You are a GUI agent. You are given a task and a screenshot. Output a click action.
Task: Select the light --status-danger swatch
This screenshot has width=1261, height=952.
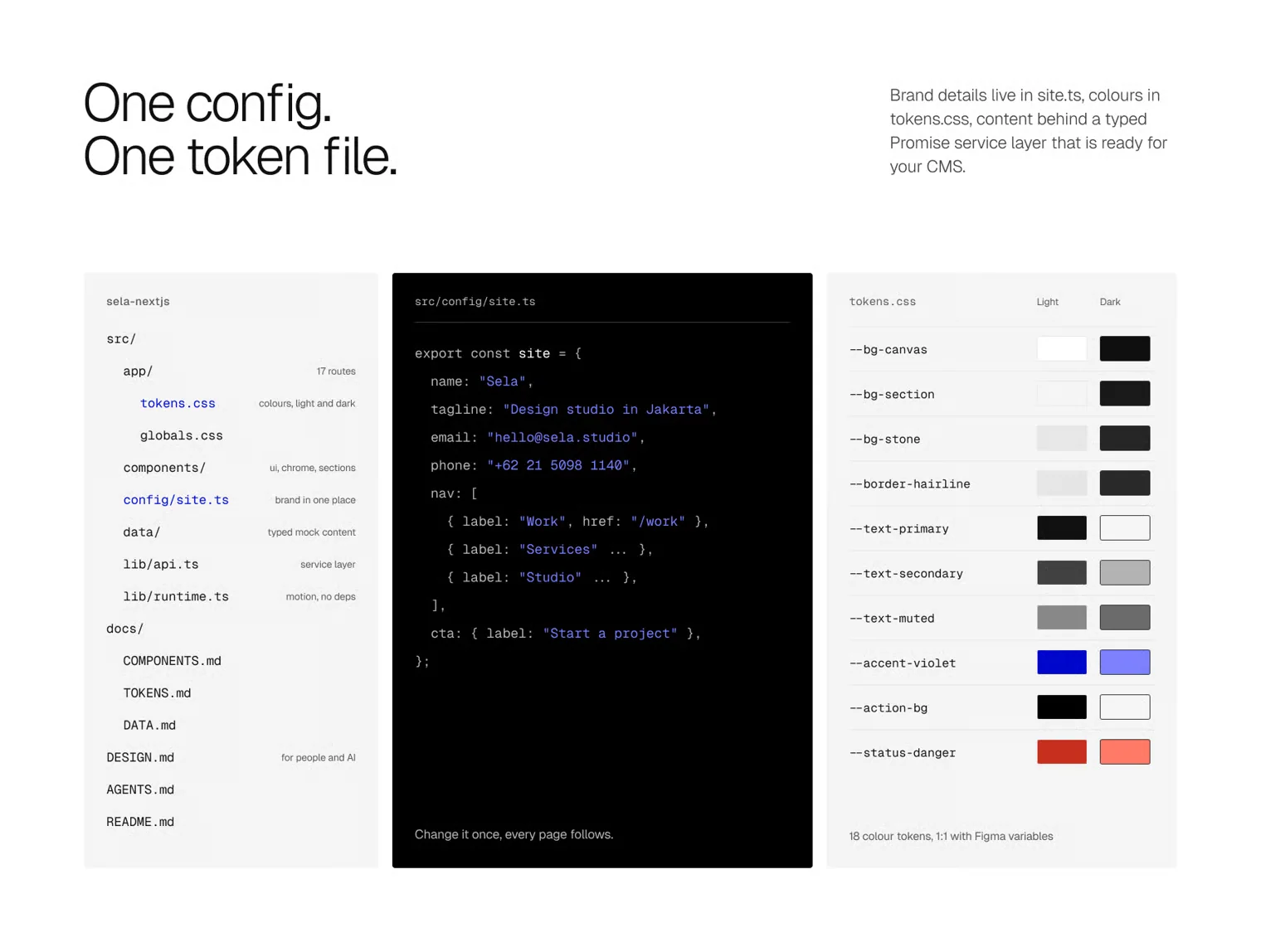[1062, 752]
